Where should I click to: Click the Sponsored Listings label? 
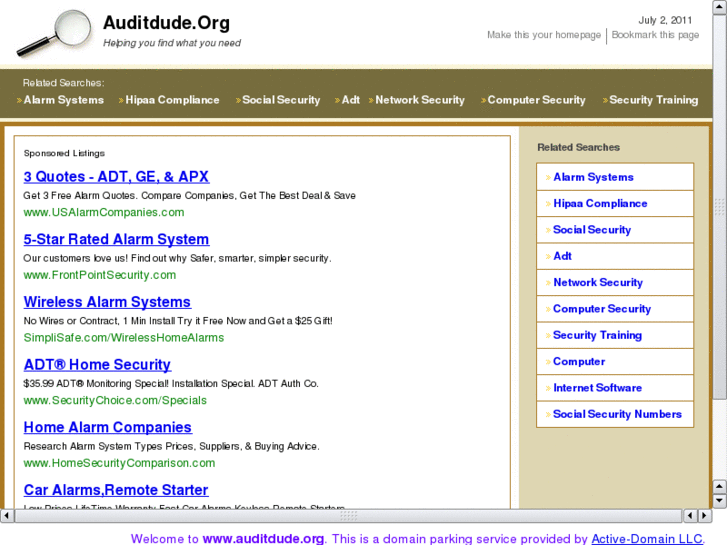(64, 153)
